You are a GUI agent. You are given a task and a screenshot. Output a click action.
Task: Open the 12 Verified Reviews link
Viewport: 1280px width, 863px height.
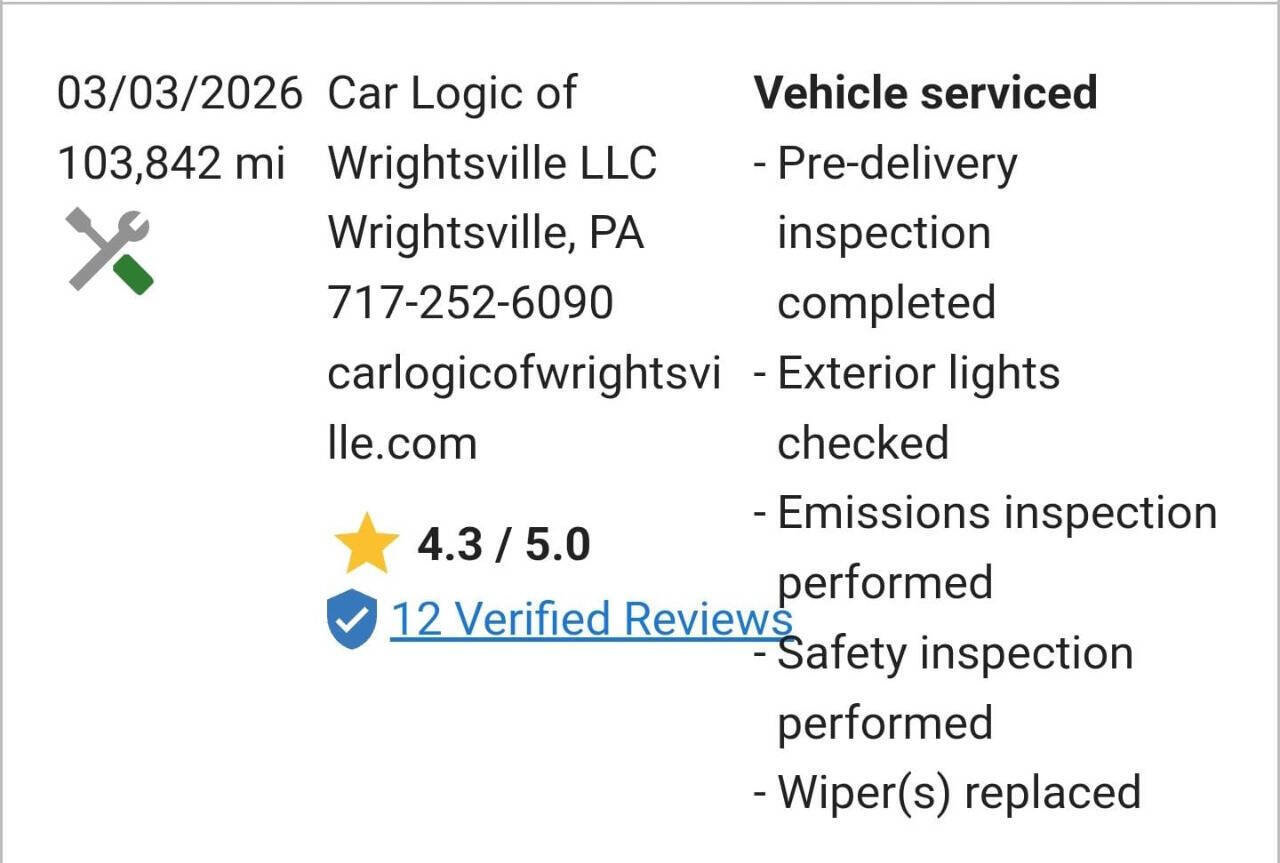point(590,619)
